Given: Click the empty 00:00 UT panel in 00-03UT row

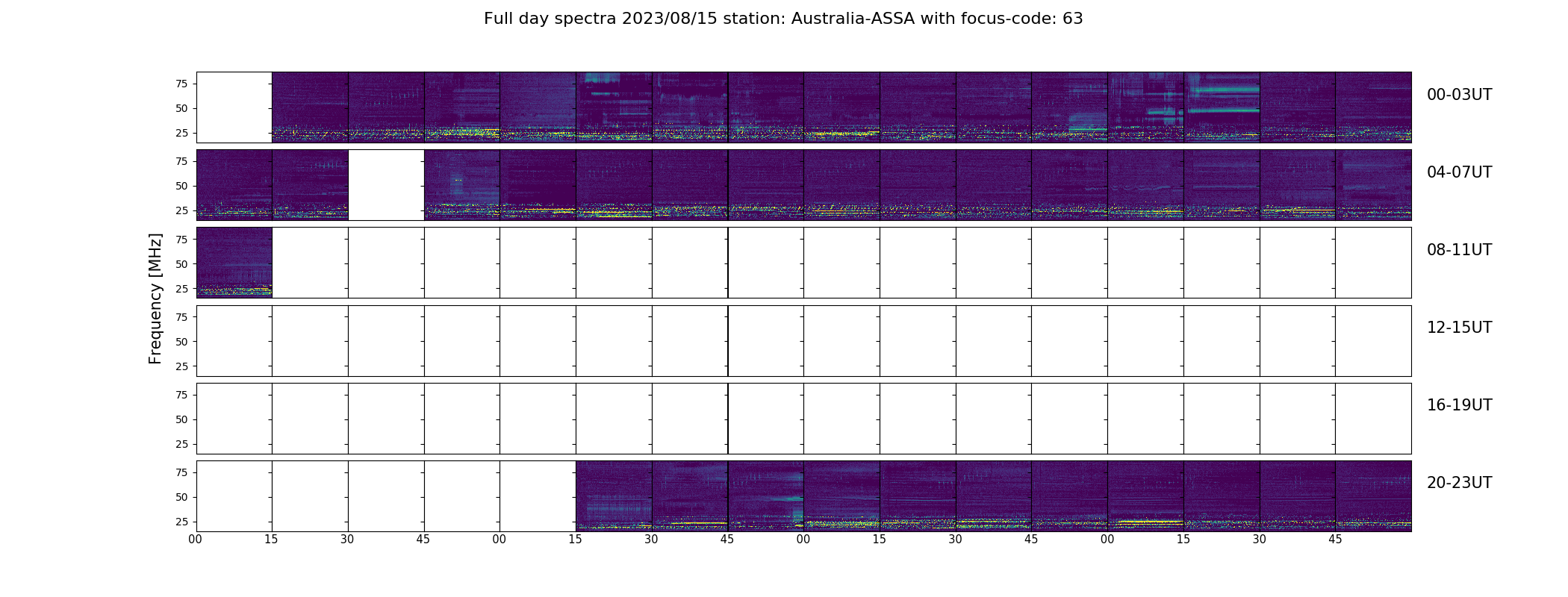Looking at the screenshot, I should coord(234,107).
